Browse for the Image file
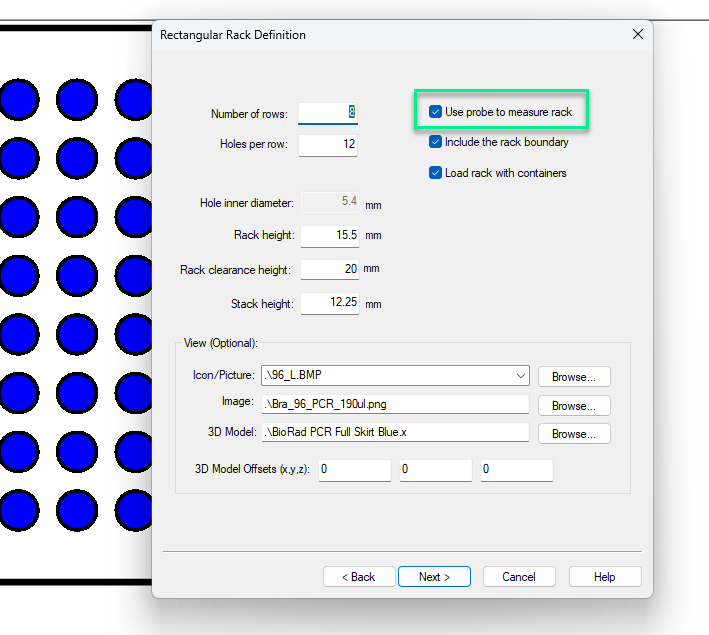Image resolution: width=709 pixels, height=635 pixels. click(x=573, y=406)
